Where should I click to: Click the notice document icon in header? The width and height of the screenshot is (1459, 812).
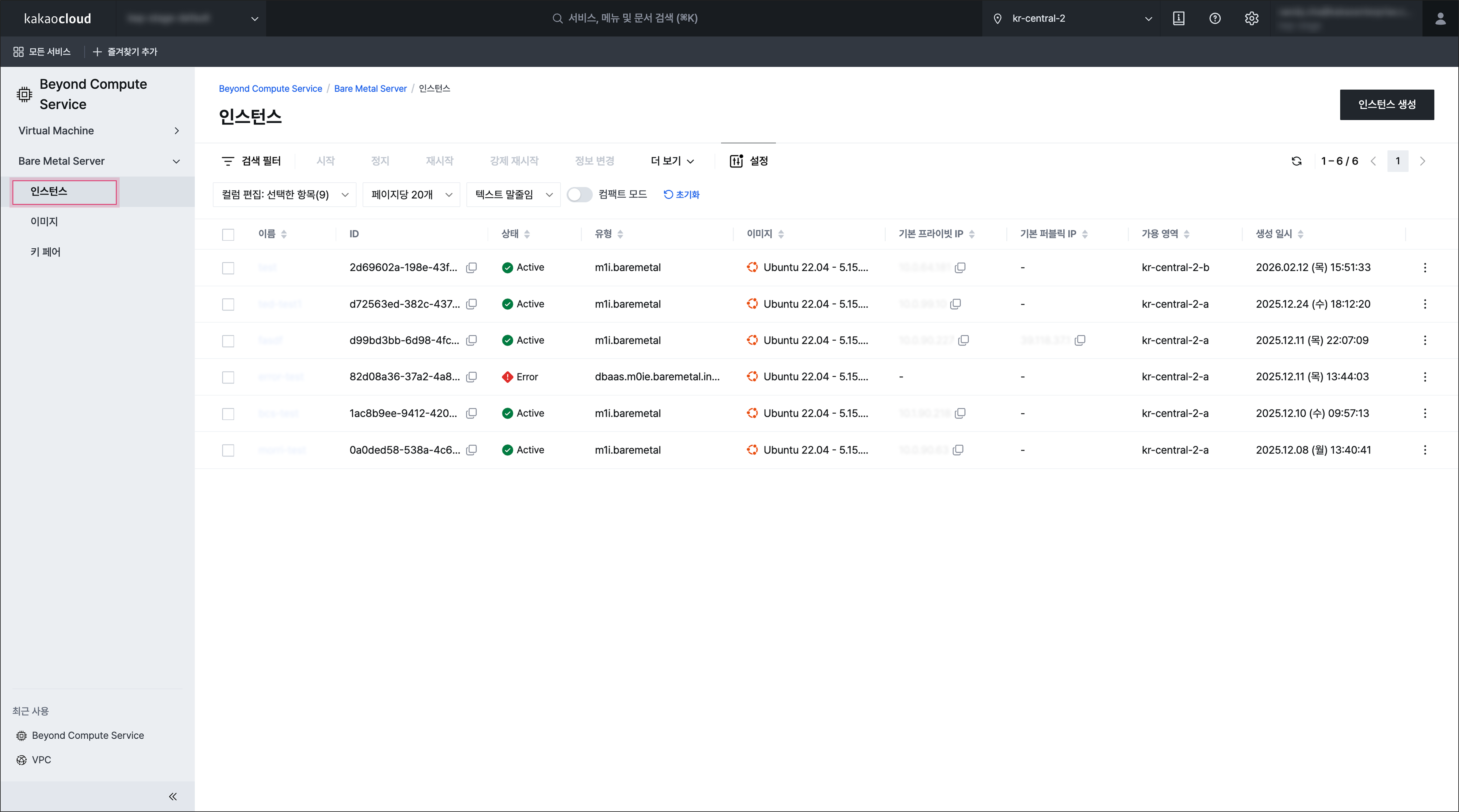[1179, 18]
